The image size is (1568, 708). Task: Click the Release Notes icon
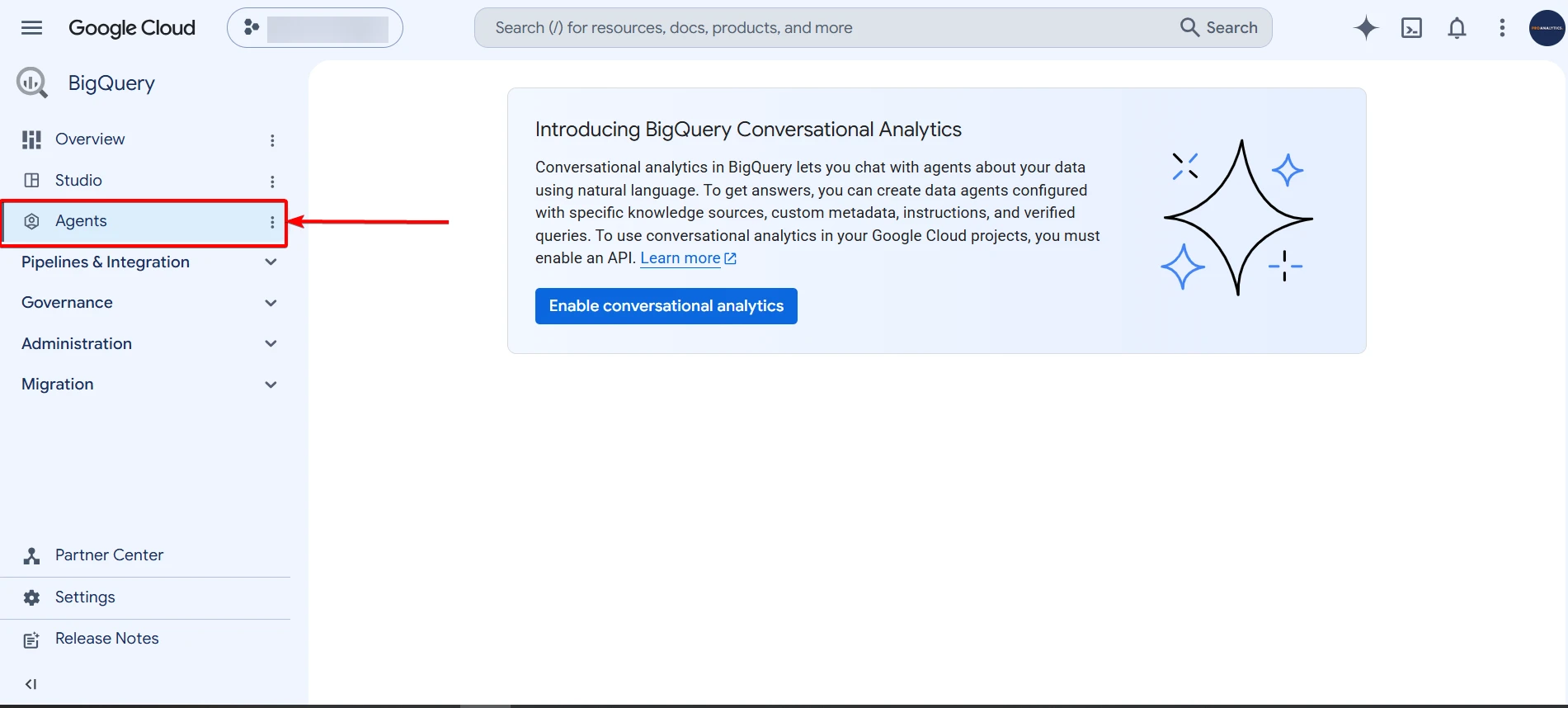point(31,640)
